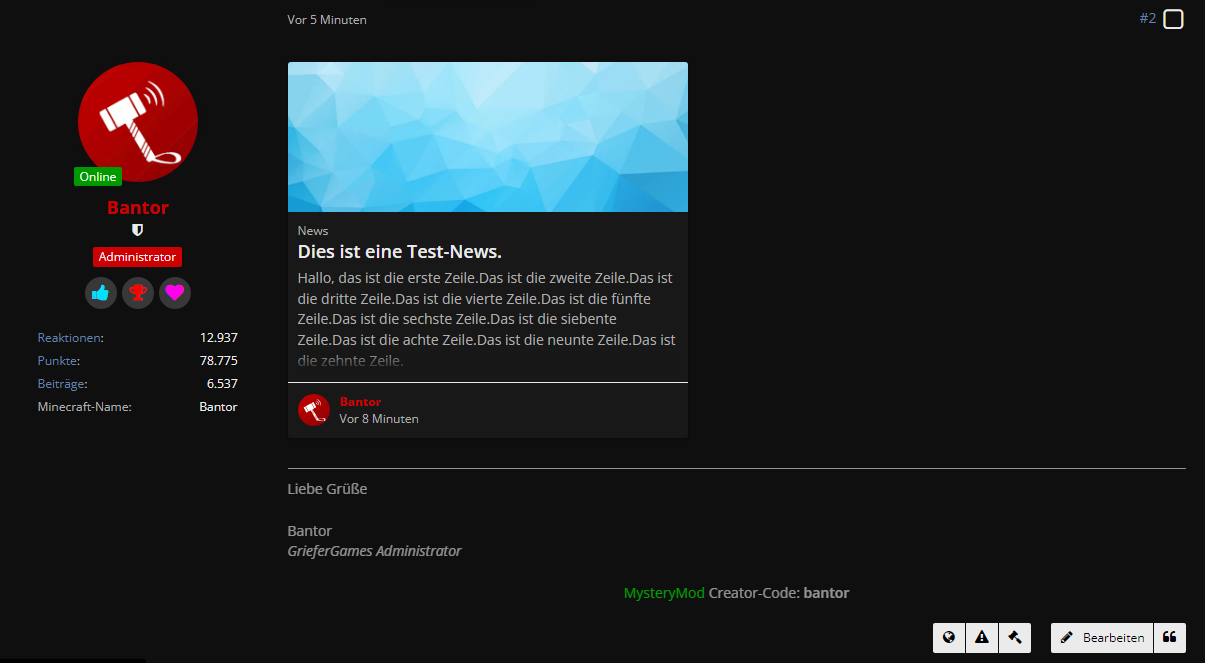
Task: Open moderation gavel icon below post
Action: pos(1014,638)
